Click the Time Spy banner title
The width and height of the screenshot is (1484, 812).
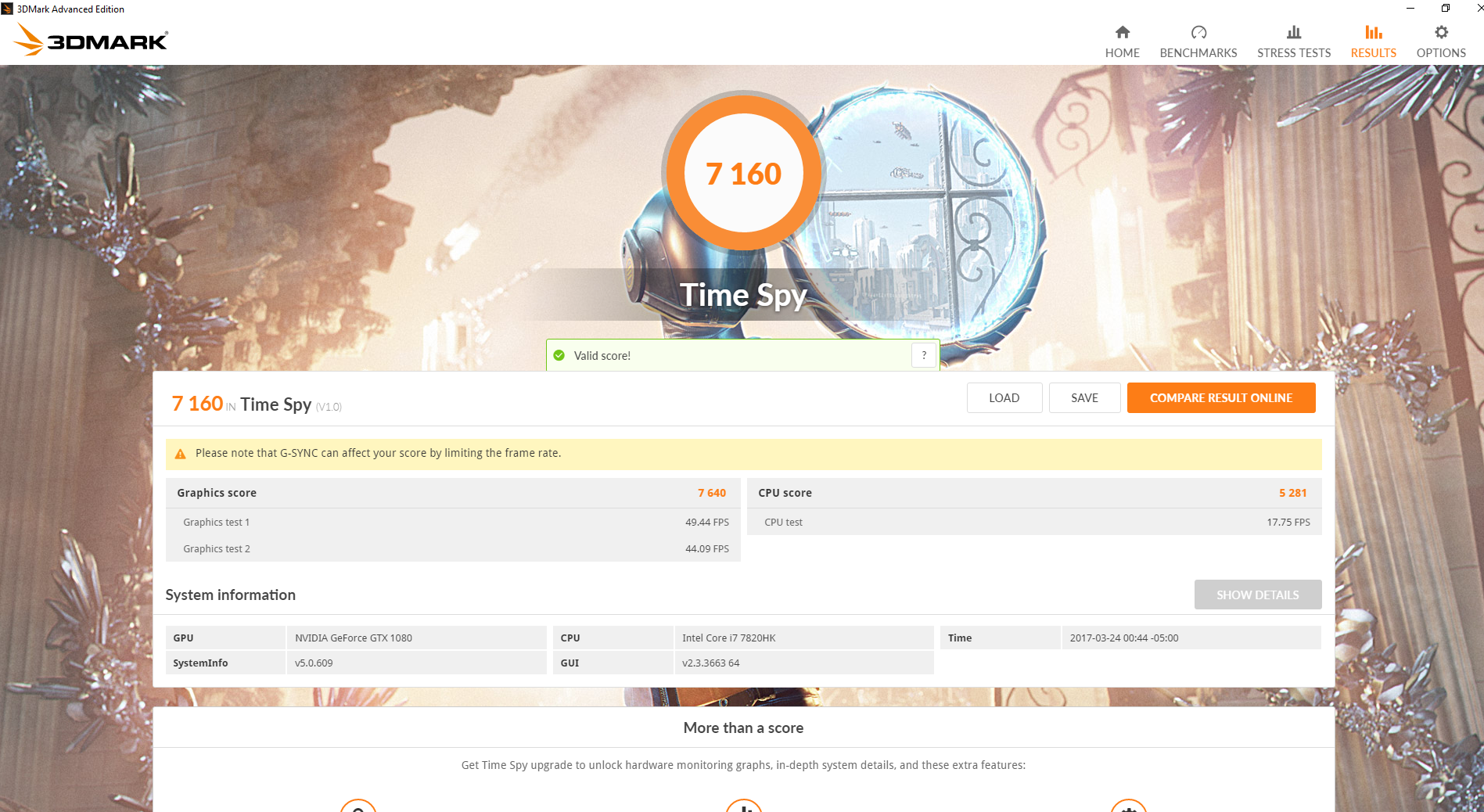(743, 296)
